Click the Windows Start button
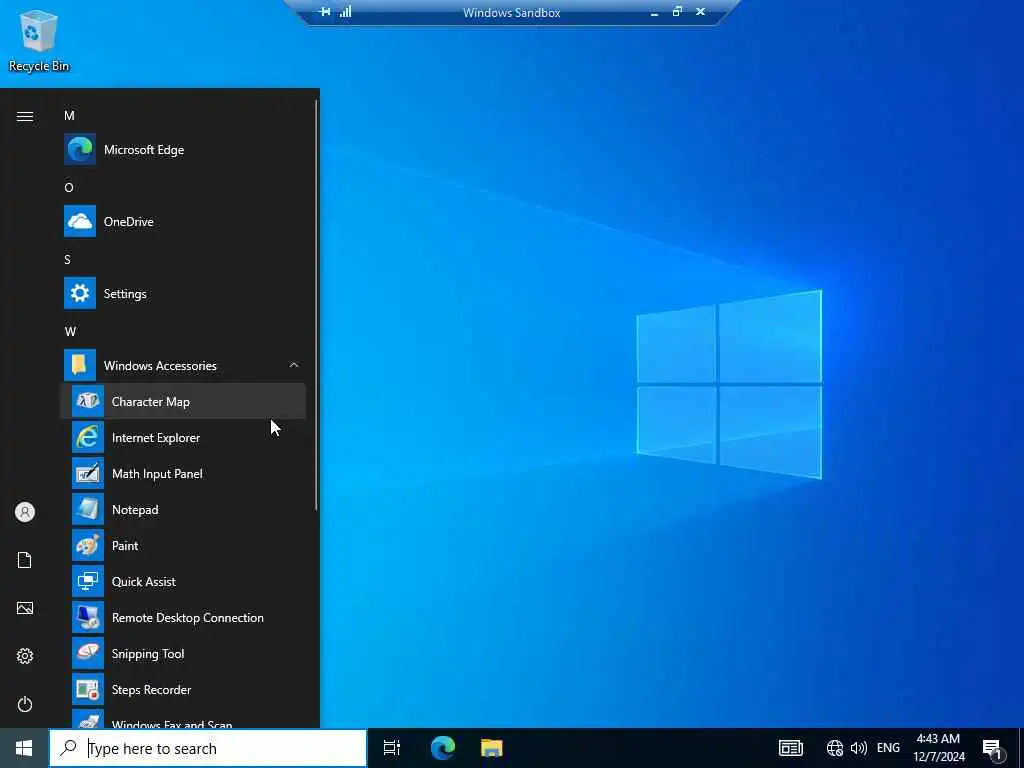Screen dimensions: 1024x768 pyautogui.click(x=24, y=748)
